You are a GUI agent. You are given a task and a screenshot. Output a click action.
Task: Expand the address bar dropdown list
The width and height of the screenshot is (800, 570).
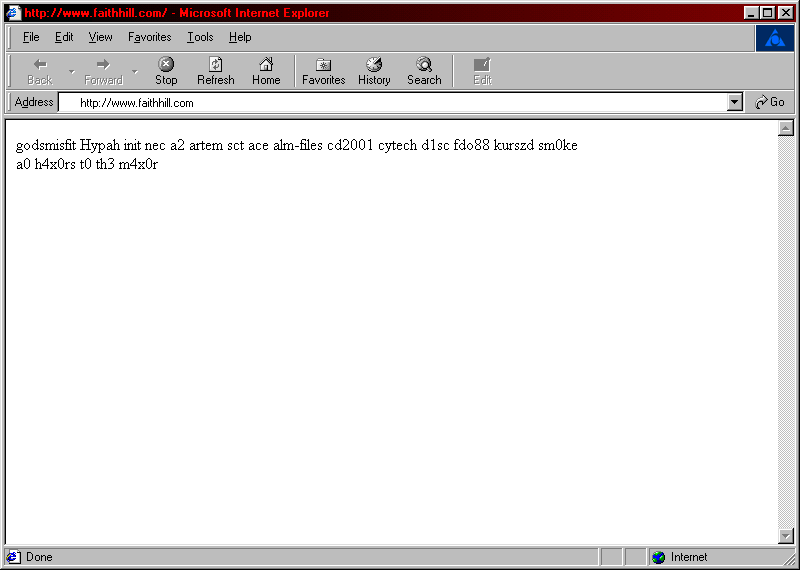[734, 103]
